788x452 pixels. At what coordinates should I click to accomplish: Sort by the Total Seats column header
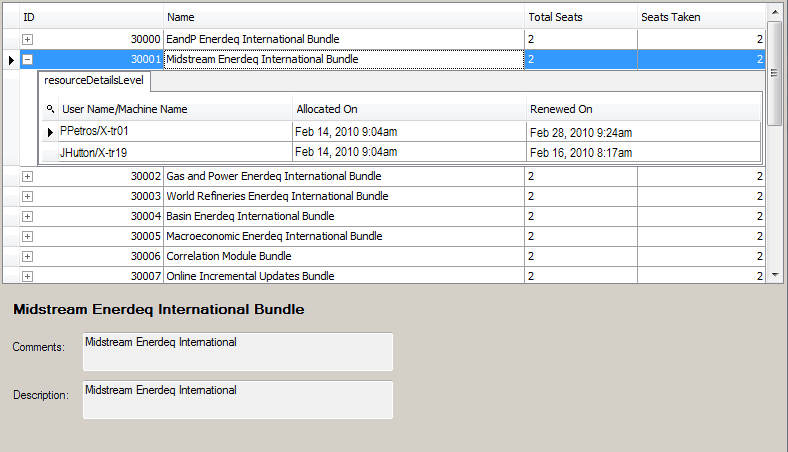[580, 17]
